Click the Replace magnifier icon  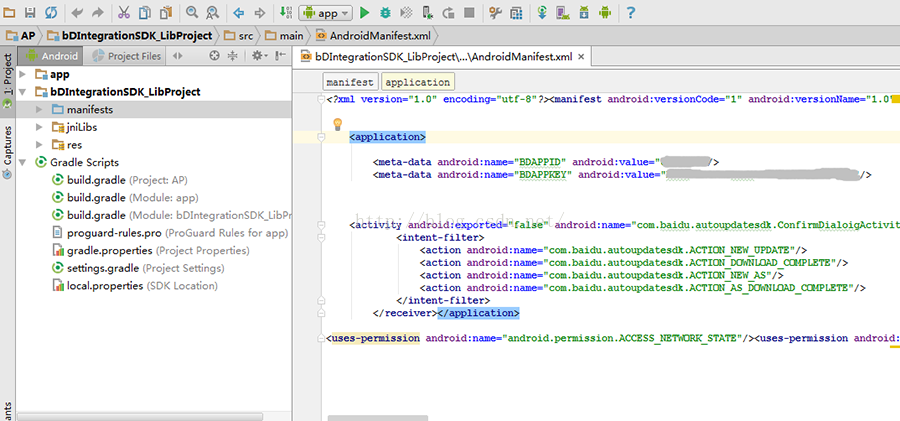tap(212, 12)
